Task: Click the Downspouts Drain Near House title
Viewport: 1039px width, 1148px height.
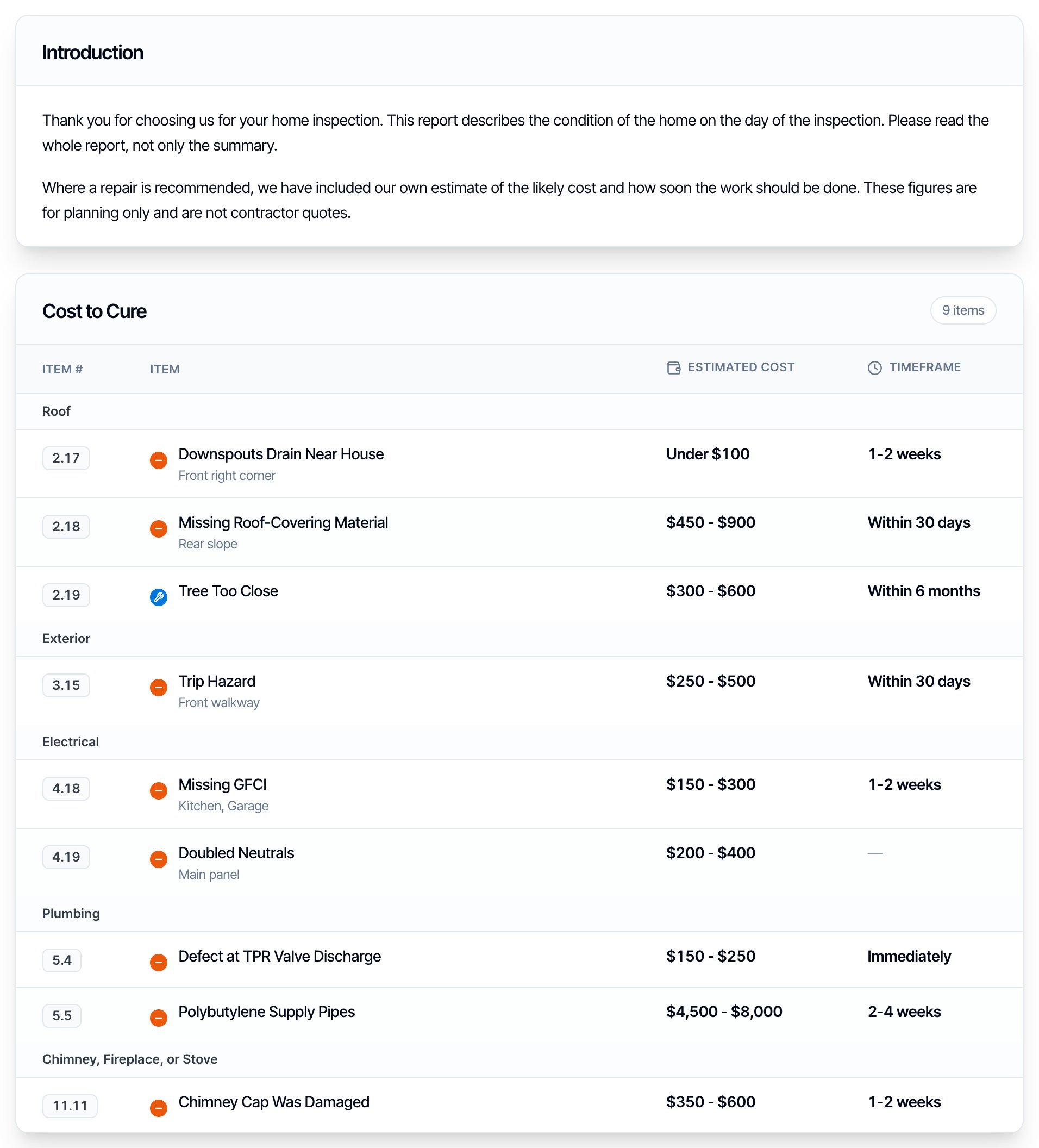Action: click(x=281, y=454)
